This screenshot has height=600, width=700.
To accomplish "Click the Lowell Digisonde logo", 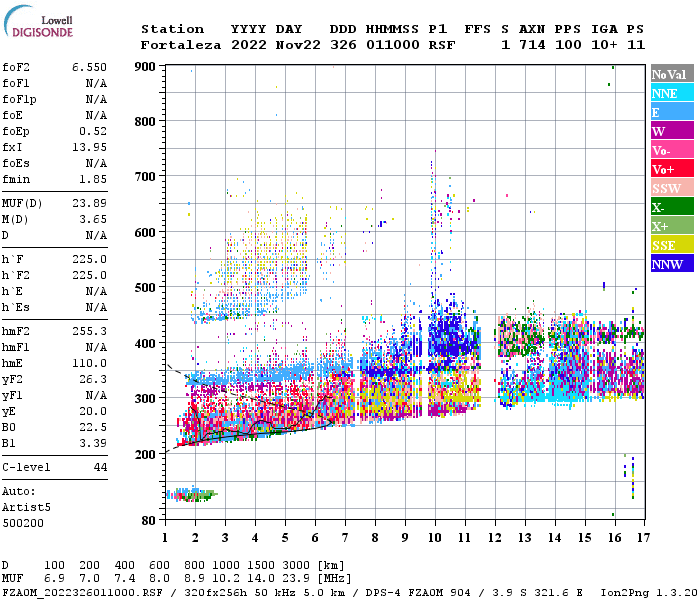I will [x=38, y=22].
